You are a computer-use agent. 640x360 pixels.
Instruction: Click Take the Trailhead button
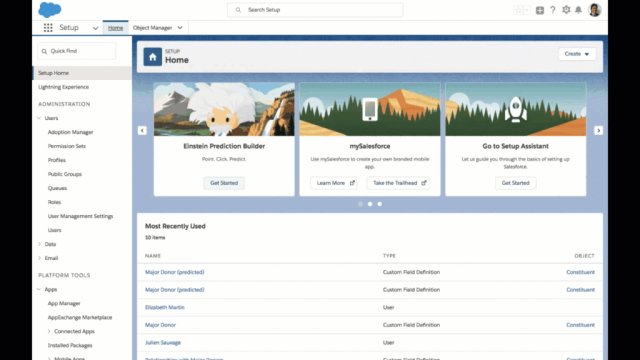click(398, 183)
